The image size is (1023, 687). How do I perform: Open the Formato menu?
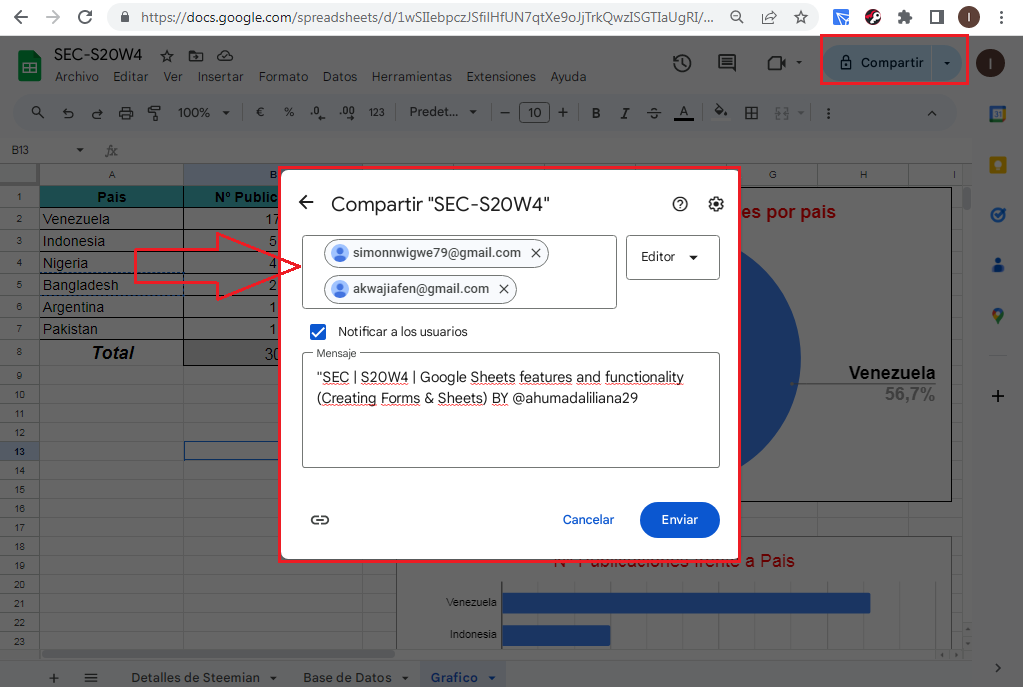[x=283, y=77]
